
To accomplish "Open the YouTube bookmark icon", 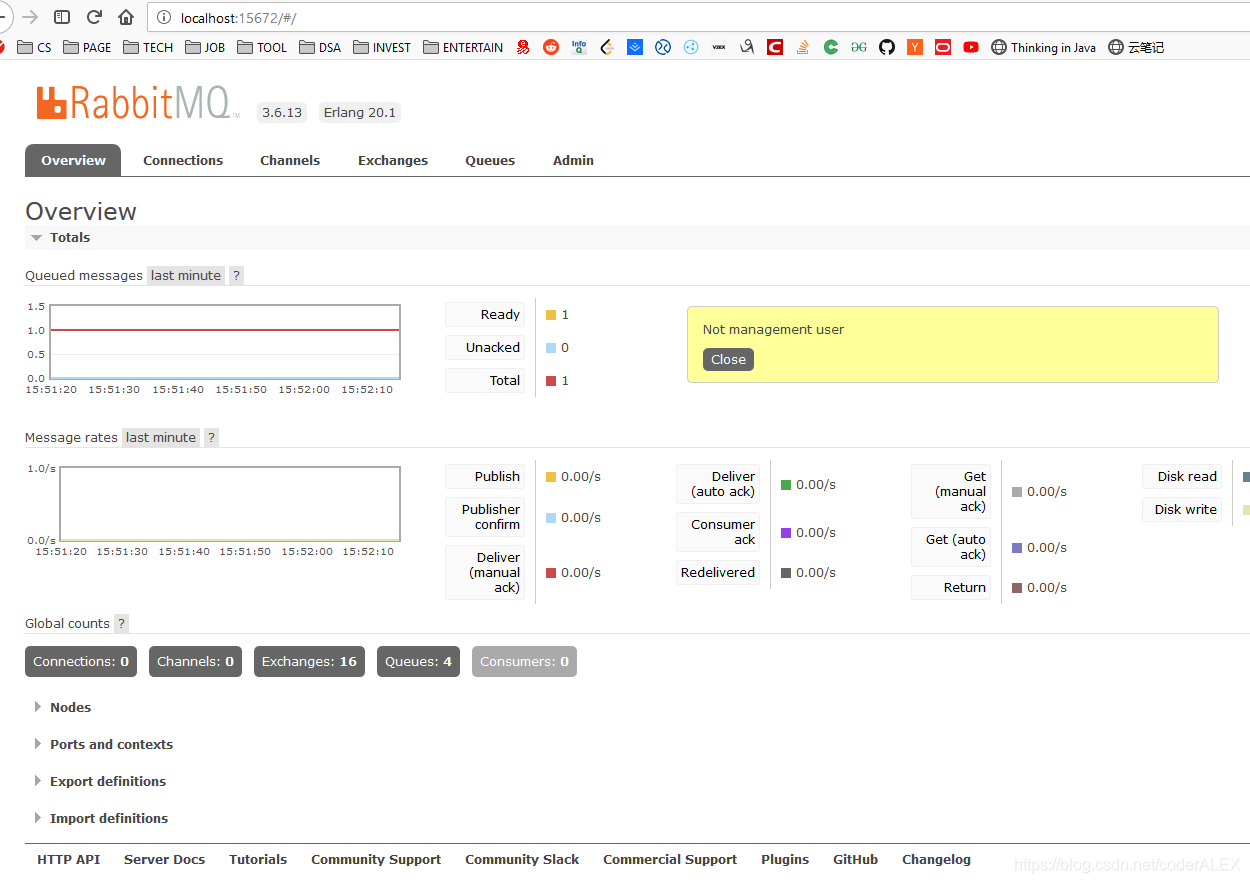I will coord(971,47).
